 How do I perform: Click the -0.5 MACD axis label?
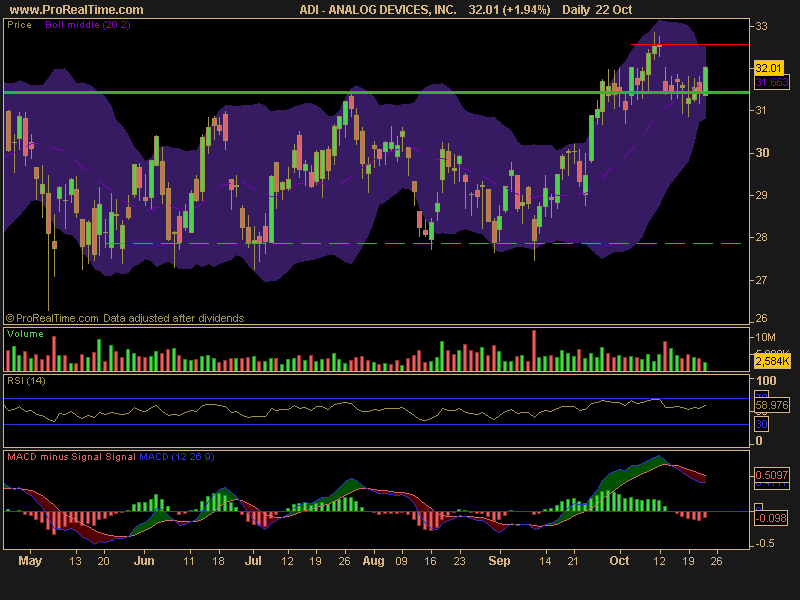click(764, 543)
